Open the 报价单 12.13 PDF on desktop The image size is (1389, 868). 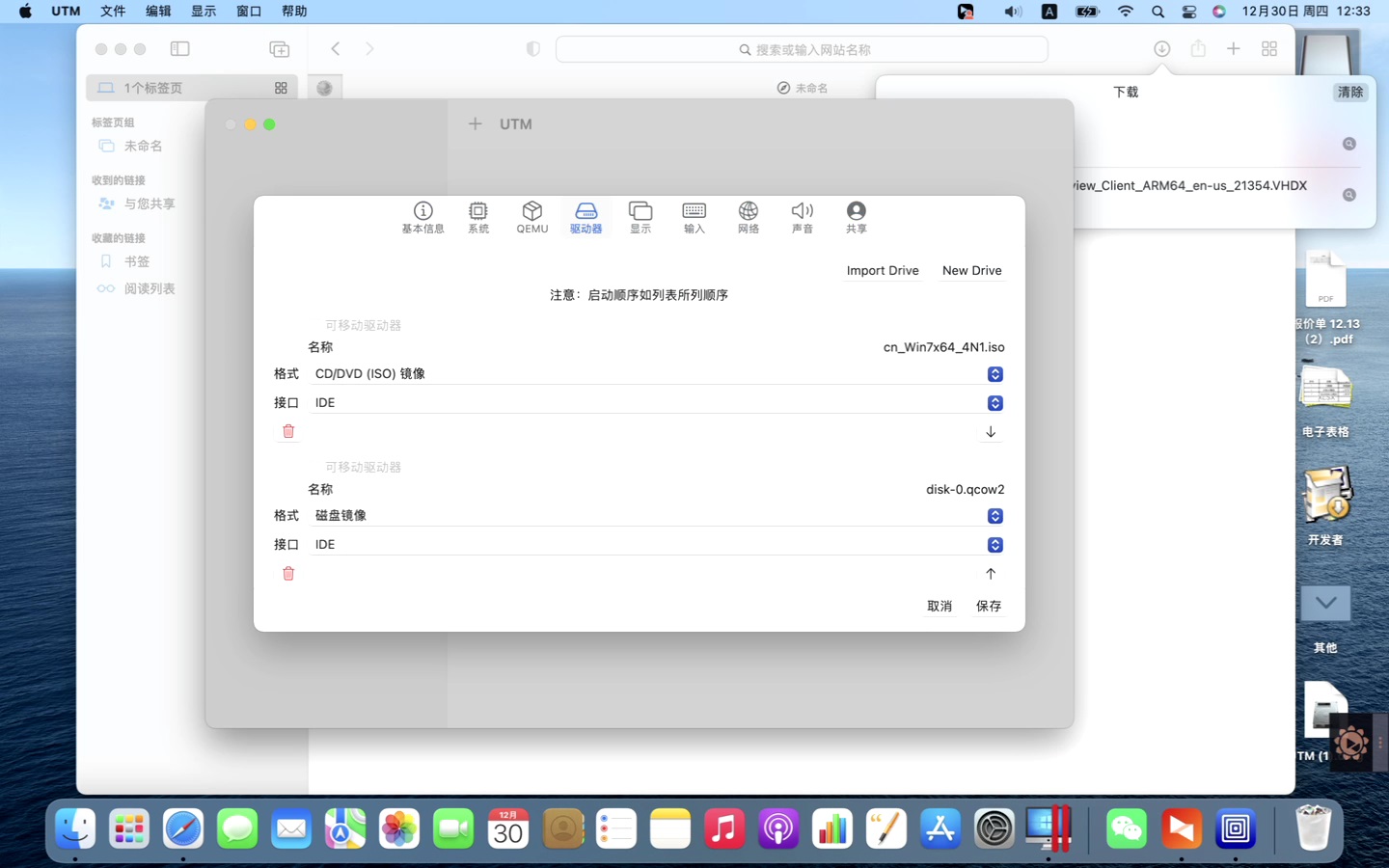click(x=1326, y=297)
